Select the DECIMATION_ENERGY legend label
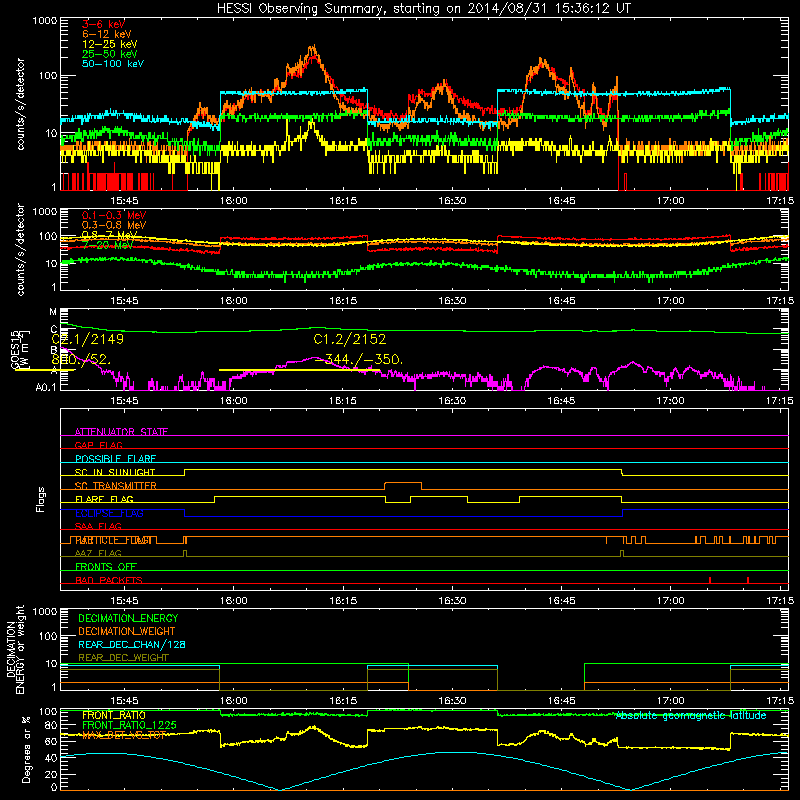This screenshot has height=800, width=800. (x=128, y=618)
